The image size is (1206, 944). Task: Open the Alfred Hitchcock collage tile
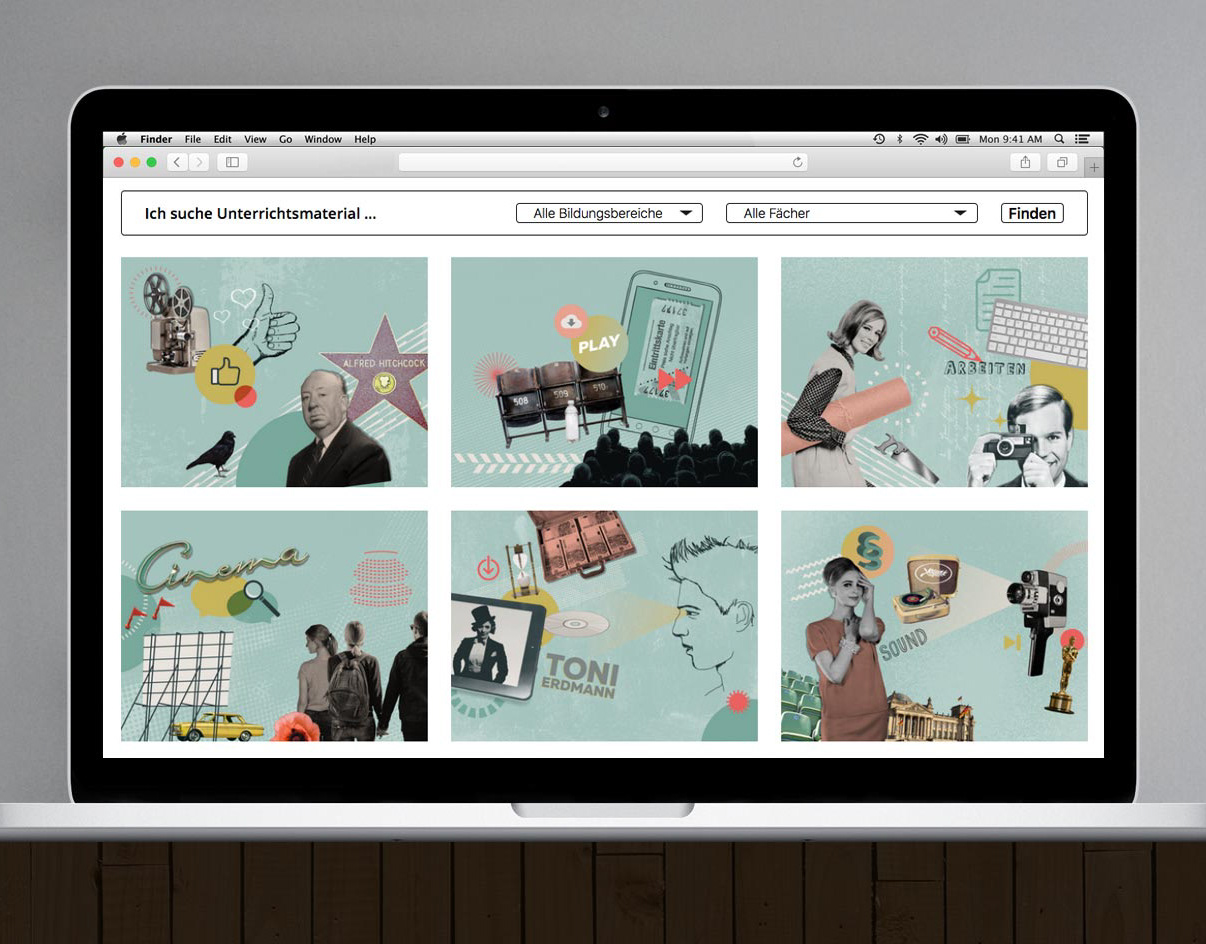[x=274, y=372]
